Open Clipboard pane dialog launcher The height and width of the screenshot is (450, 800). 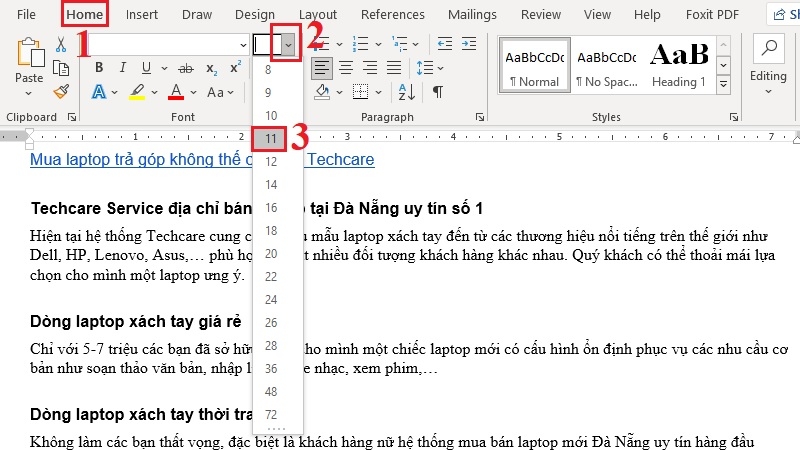pyautogui.click(x=72, y=117)
